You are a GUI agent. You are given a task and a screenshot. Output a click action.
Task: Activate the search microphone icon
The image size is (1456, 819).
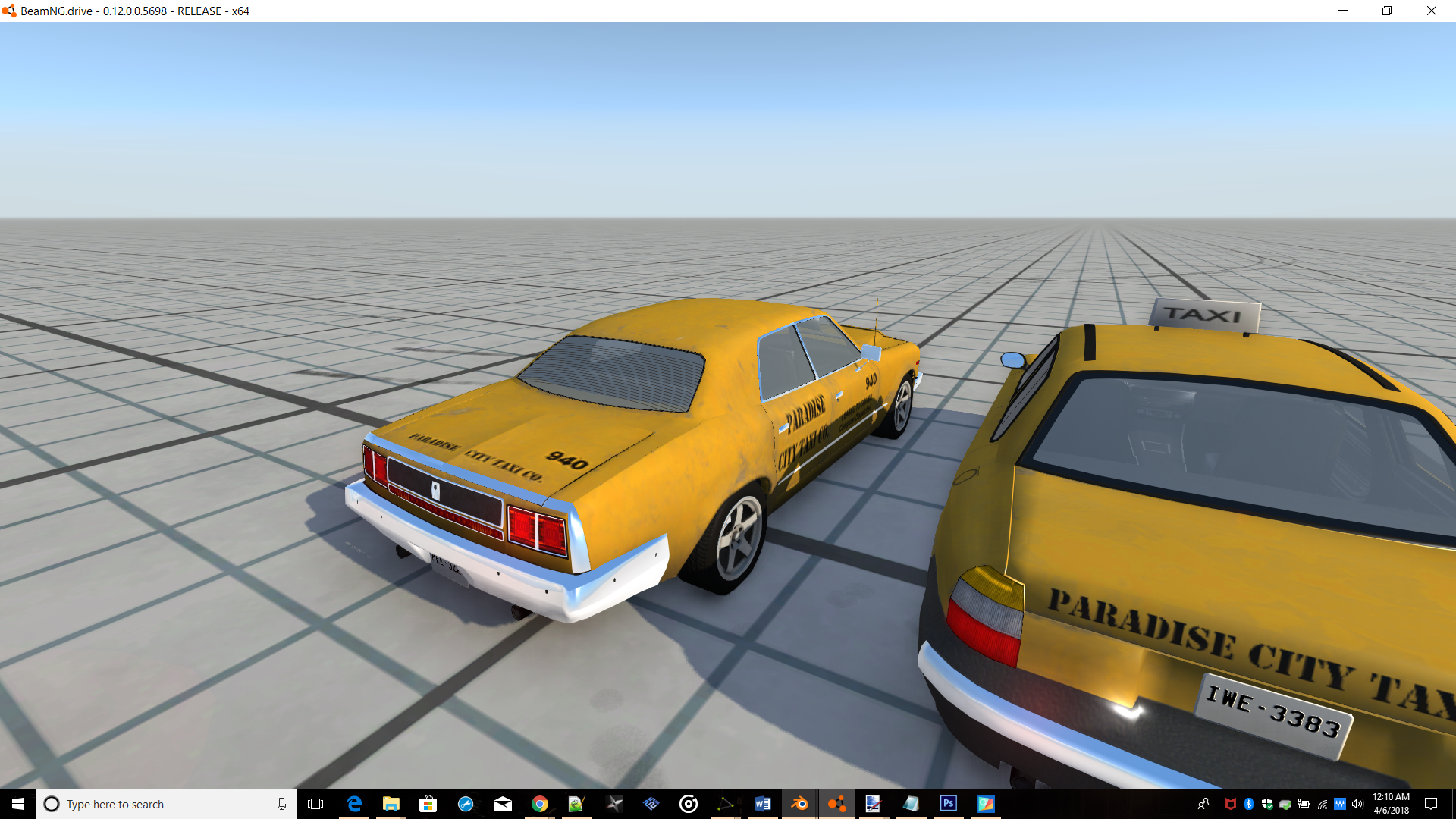tap(281, 804)
